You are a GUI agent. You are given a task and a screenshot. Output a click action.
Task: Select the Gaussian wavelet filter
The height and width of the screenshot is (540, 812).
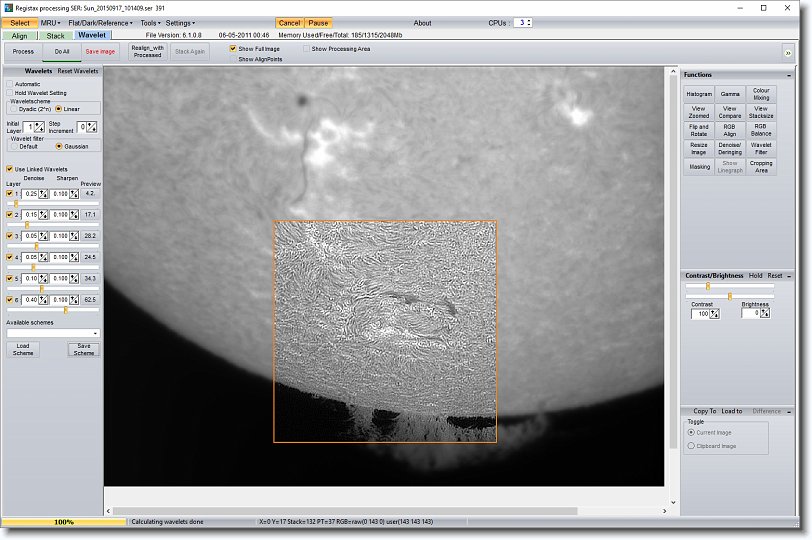(x=59, y=147)
